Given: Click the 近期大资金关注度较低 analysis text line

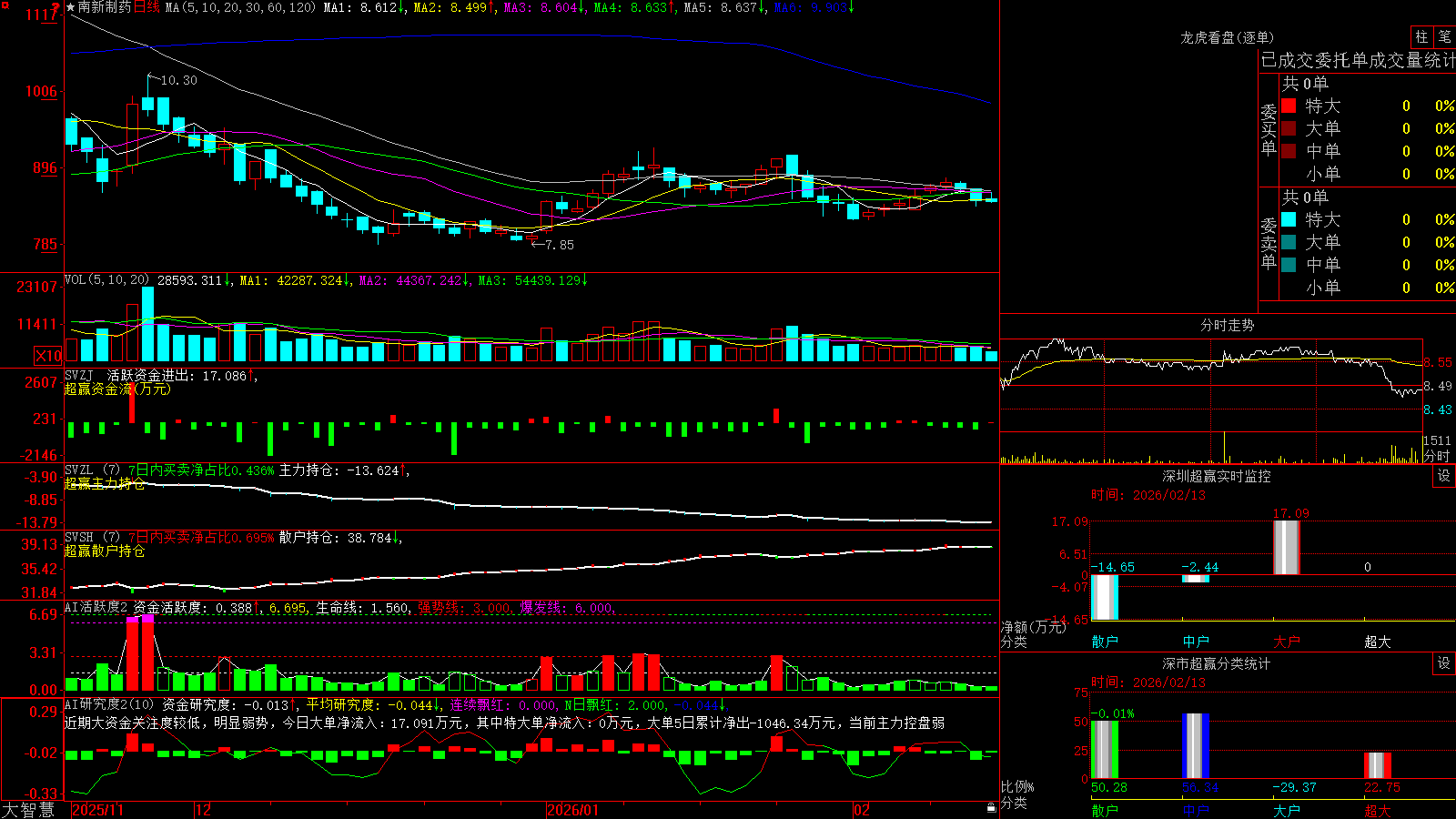Looking at the screenshot, I should pos(504,723).
